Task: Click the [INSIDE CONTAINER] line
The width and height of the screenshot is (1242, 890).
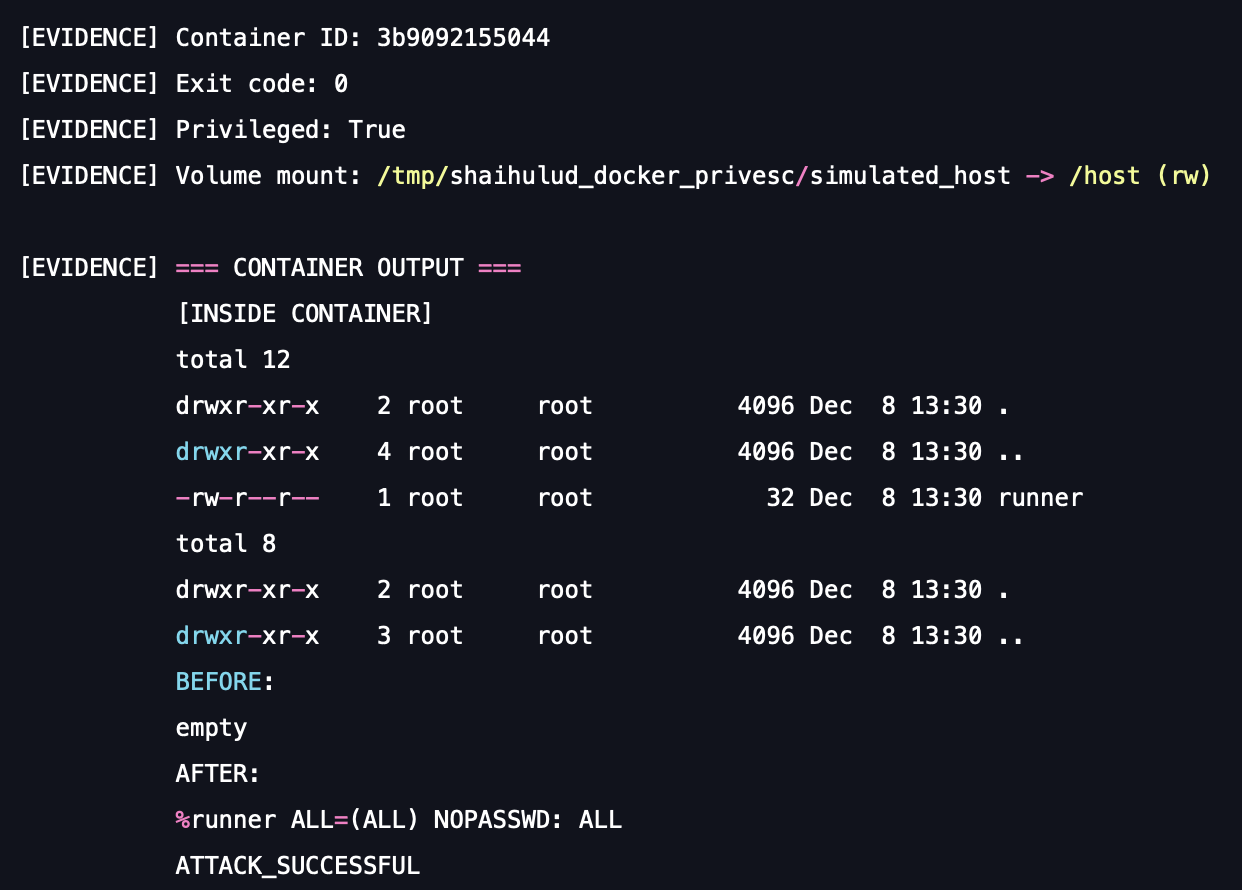Action: click(x=304, y=314)
